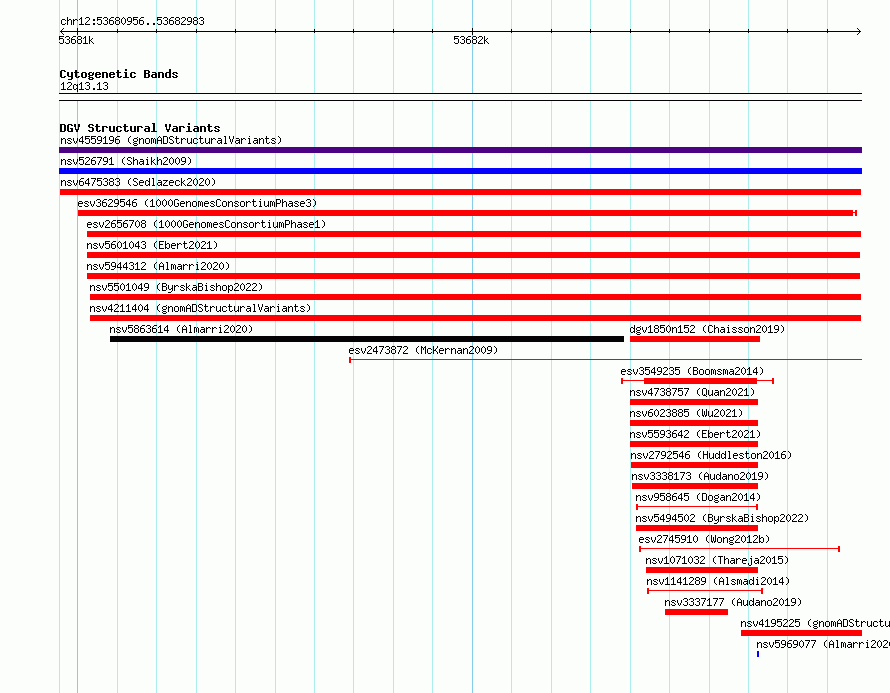Click nsv3338173 (Audano2019) label

tap(700, 476)
